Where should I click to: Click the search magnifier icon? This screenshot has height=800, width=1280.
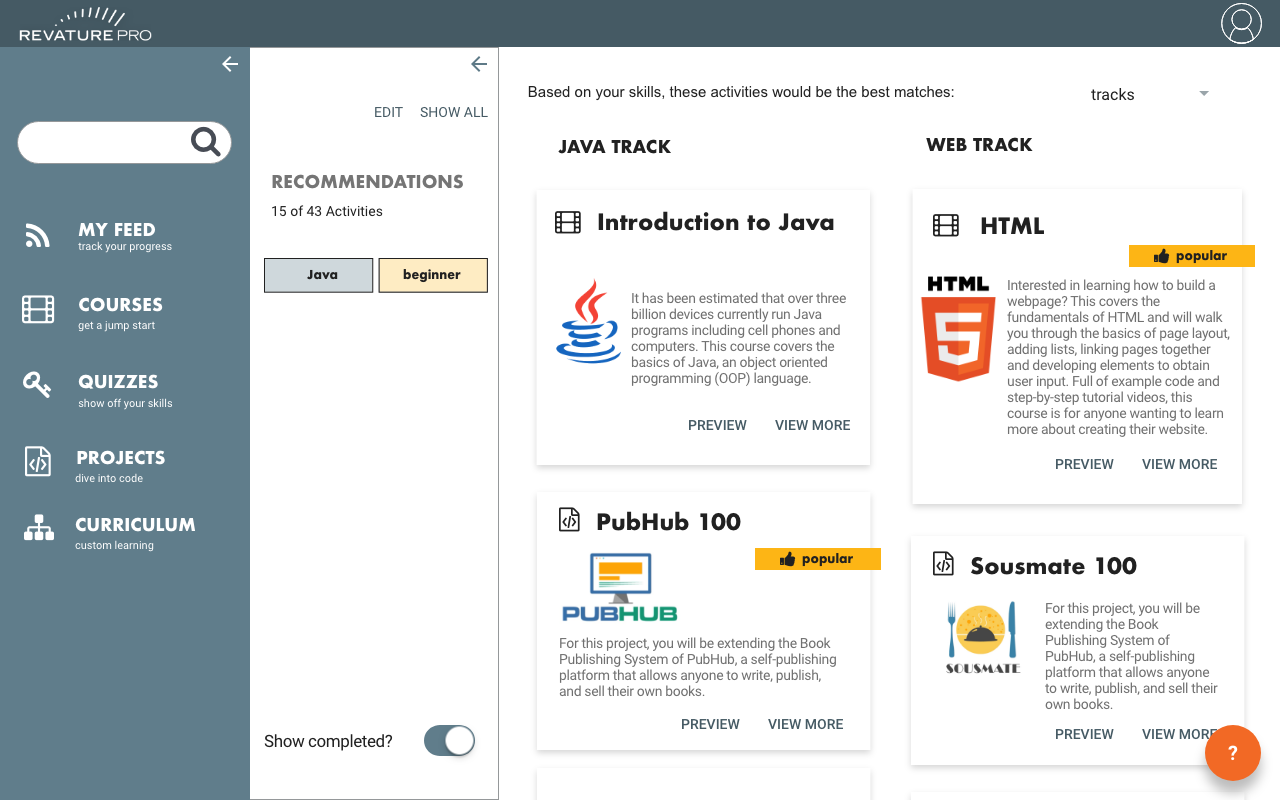click(206, 142)
